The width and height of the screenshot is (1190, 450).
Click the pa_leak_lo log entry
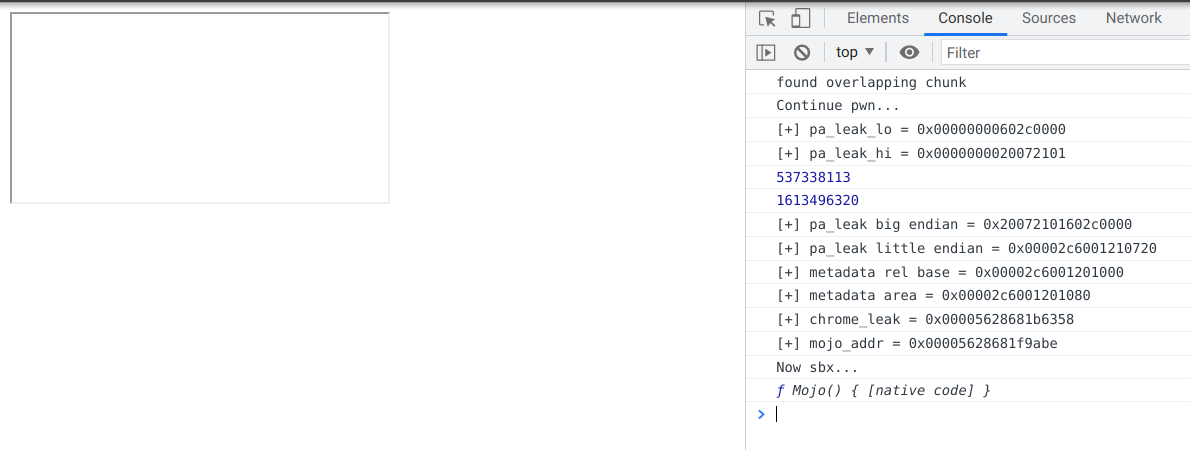[x=921, y=130]
